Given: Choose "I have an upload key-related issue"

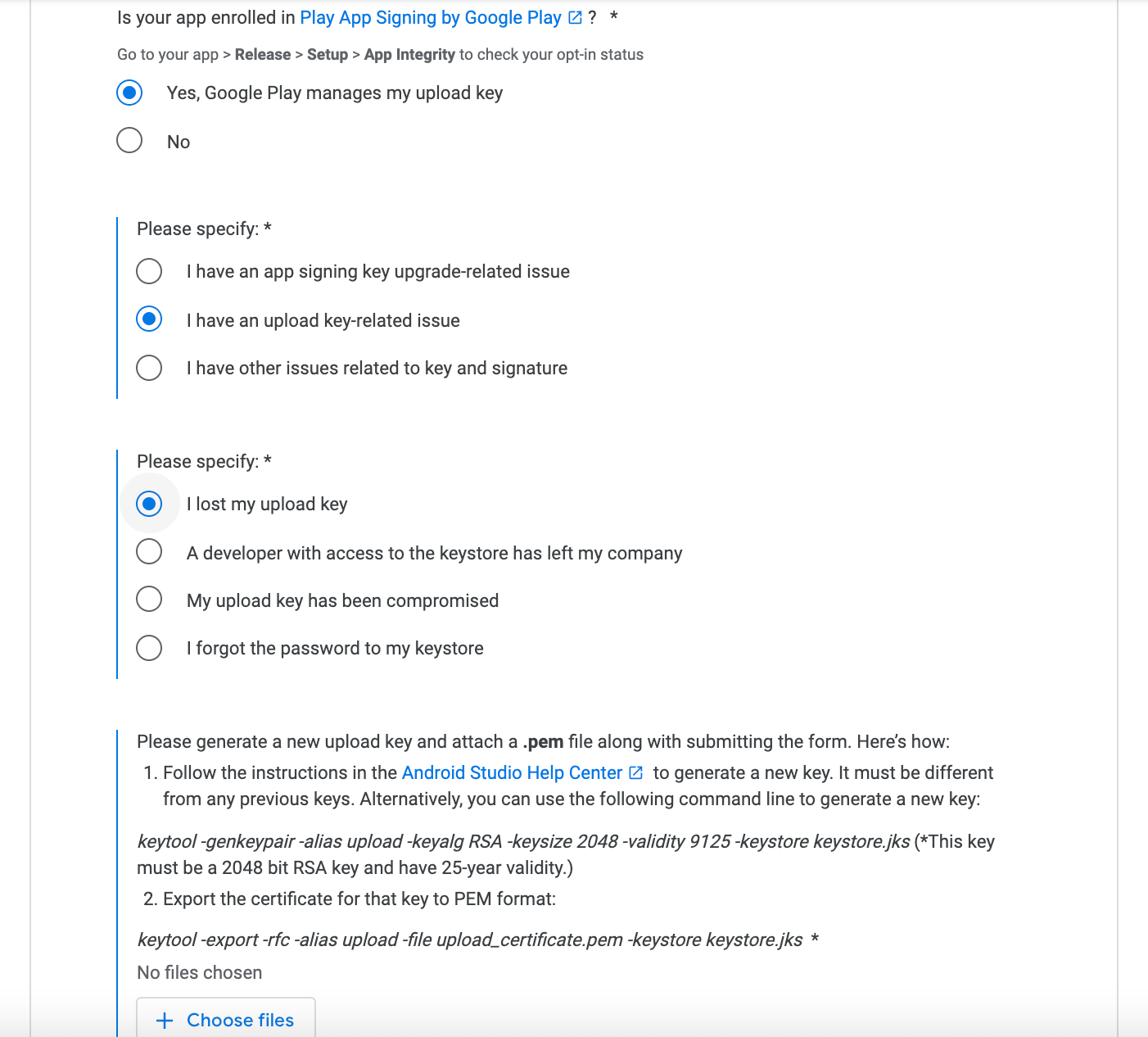Looking at the screenshot, I should pyautogui.click(x=149, y=319).
